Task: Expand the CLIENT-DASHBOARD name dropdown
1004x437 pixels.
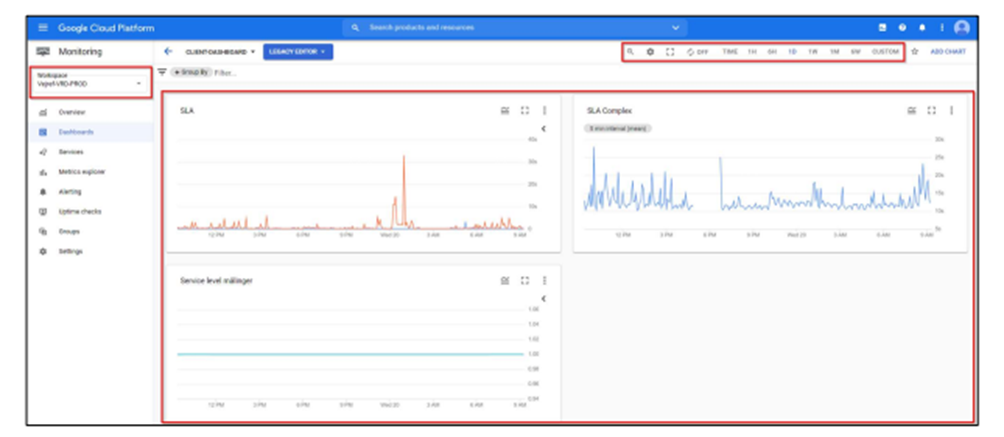Action: pyautogui.click(x=220, y=51)
